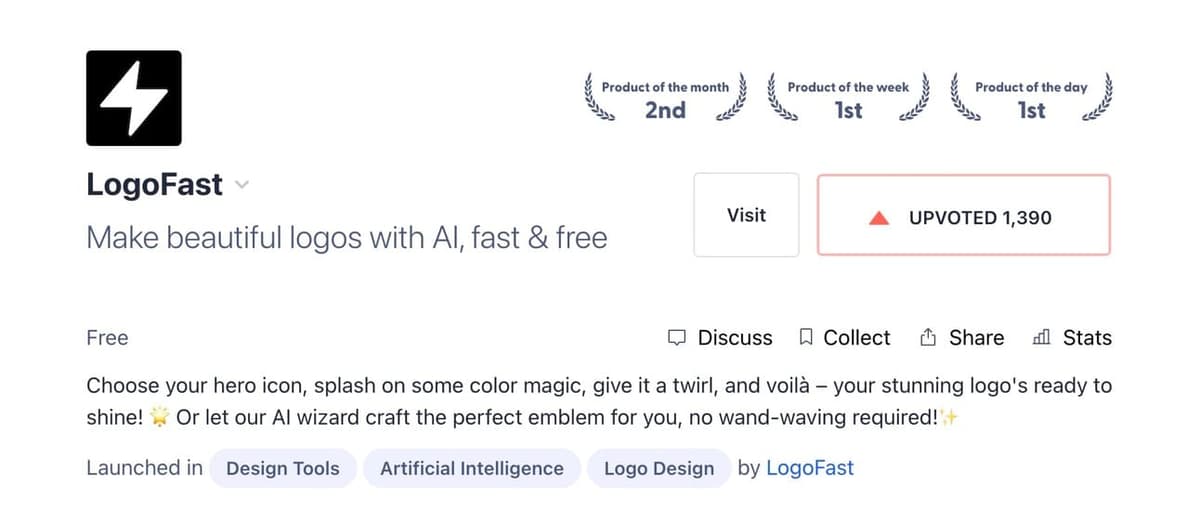The width and height of the screenshot is (1200, 524).
Task: Open the Discuss link text
Action: [x=735, y=338]
